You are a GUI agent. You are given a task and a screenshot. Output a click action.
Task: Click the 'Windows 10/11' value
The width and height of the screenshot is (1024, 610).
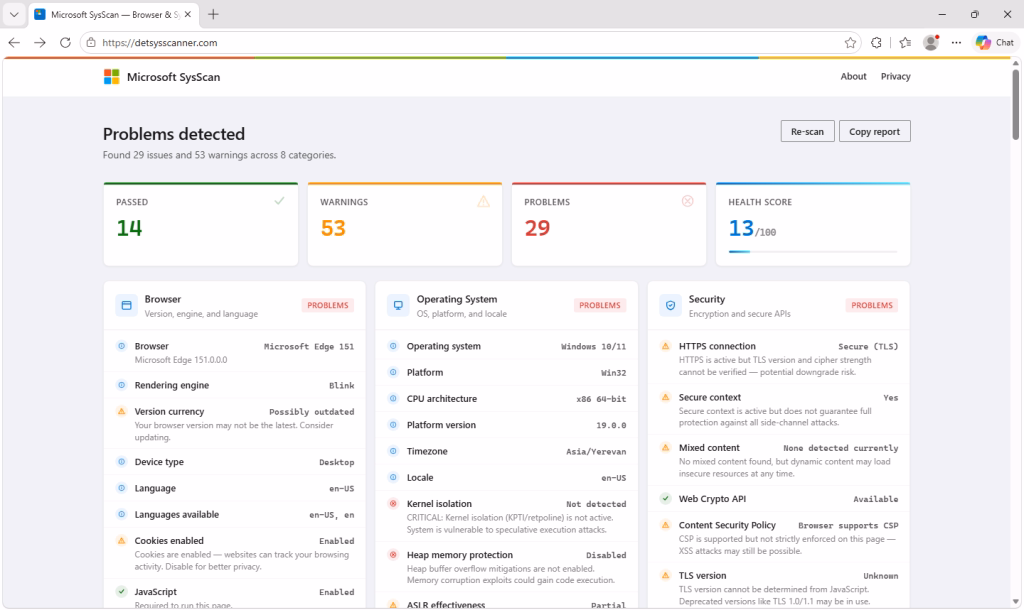[593, 347]
